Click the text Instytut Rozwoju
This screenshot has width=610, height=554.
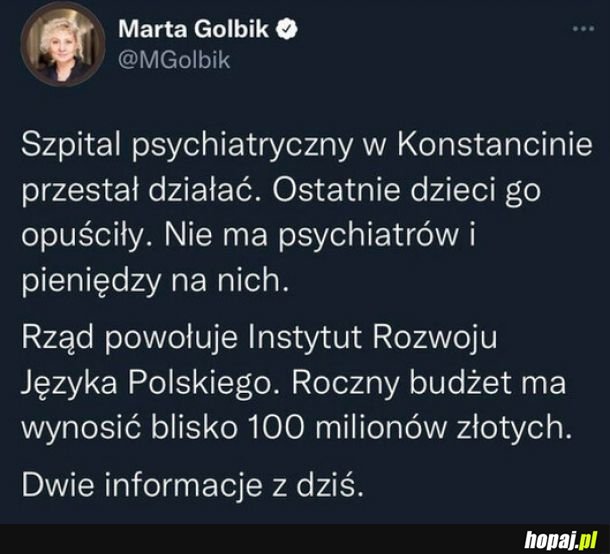tap(372, 337)
